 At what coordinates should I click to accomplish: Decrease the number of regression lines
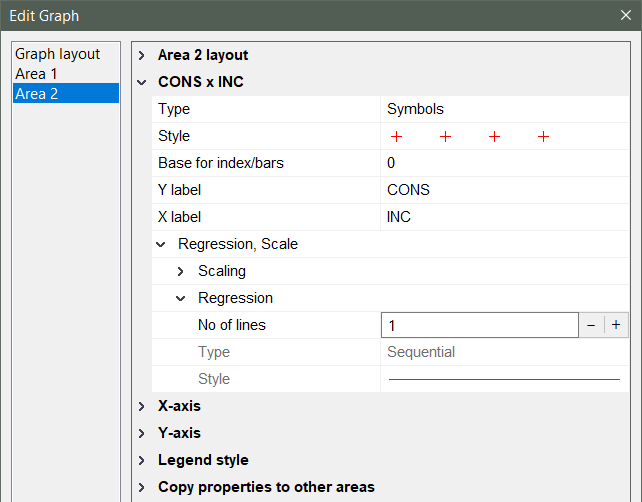[591, 325]
